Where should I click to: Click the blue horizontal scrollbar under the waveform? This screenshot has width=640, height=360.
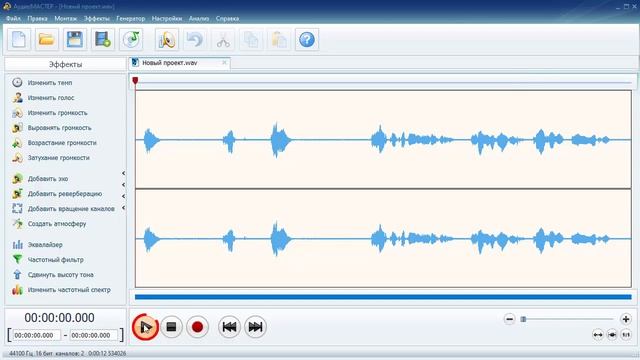383,297
